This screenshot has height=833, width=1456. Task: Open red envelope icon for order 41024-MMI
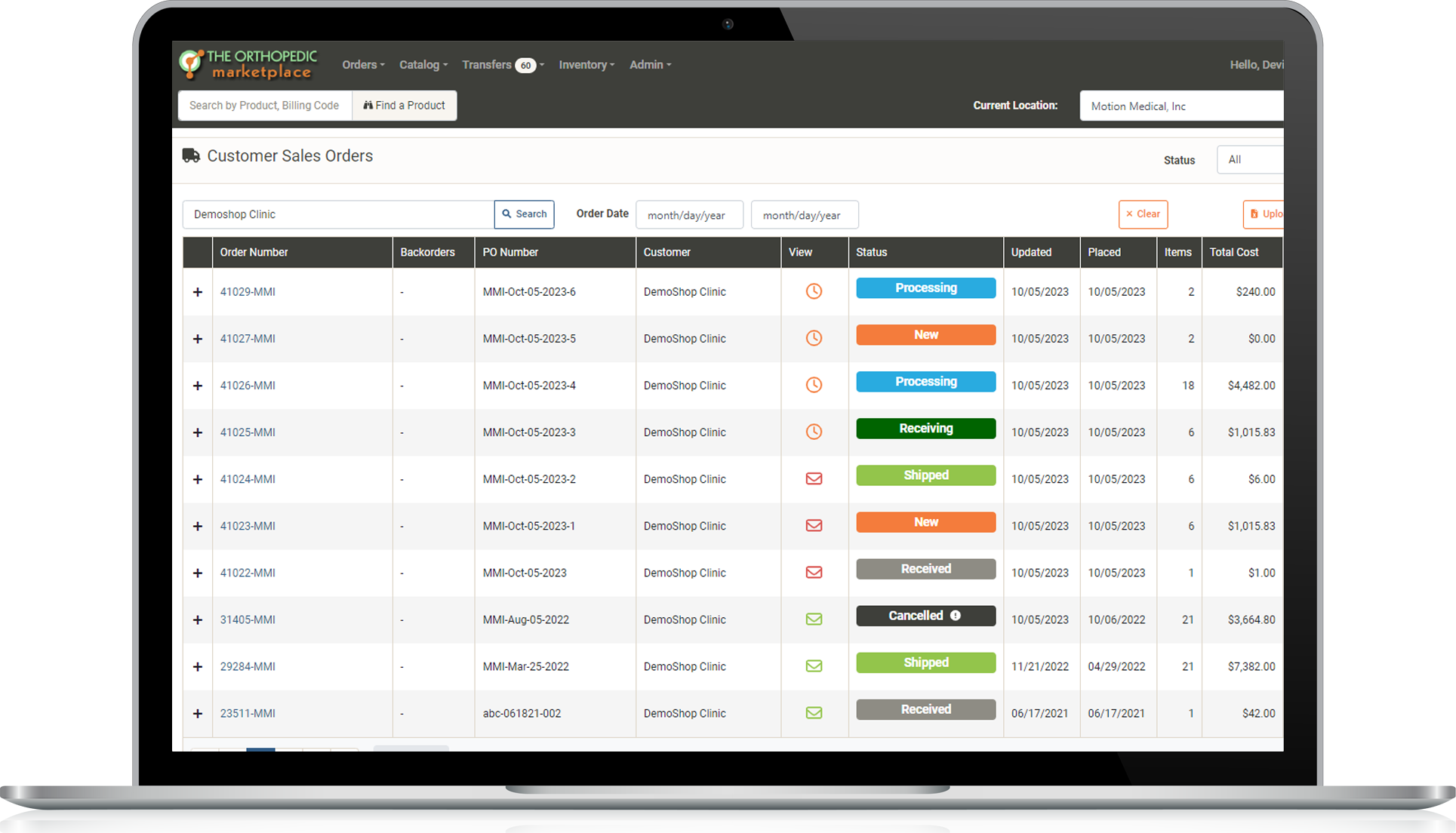(x=814, y=478)
